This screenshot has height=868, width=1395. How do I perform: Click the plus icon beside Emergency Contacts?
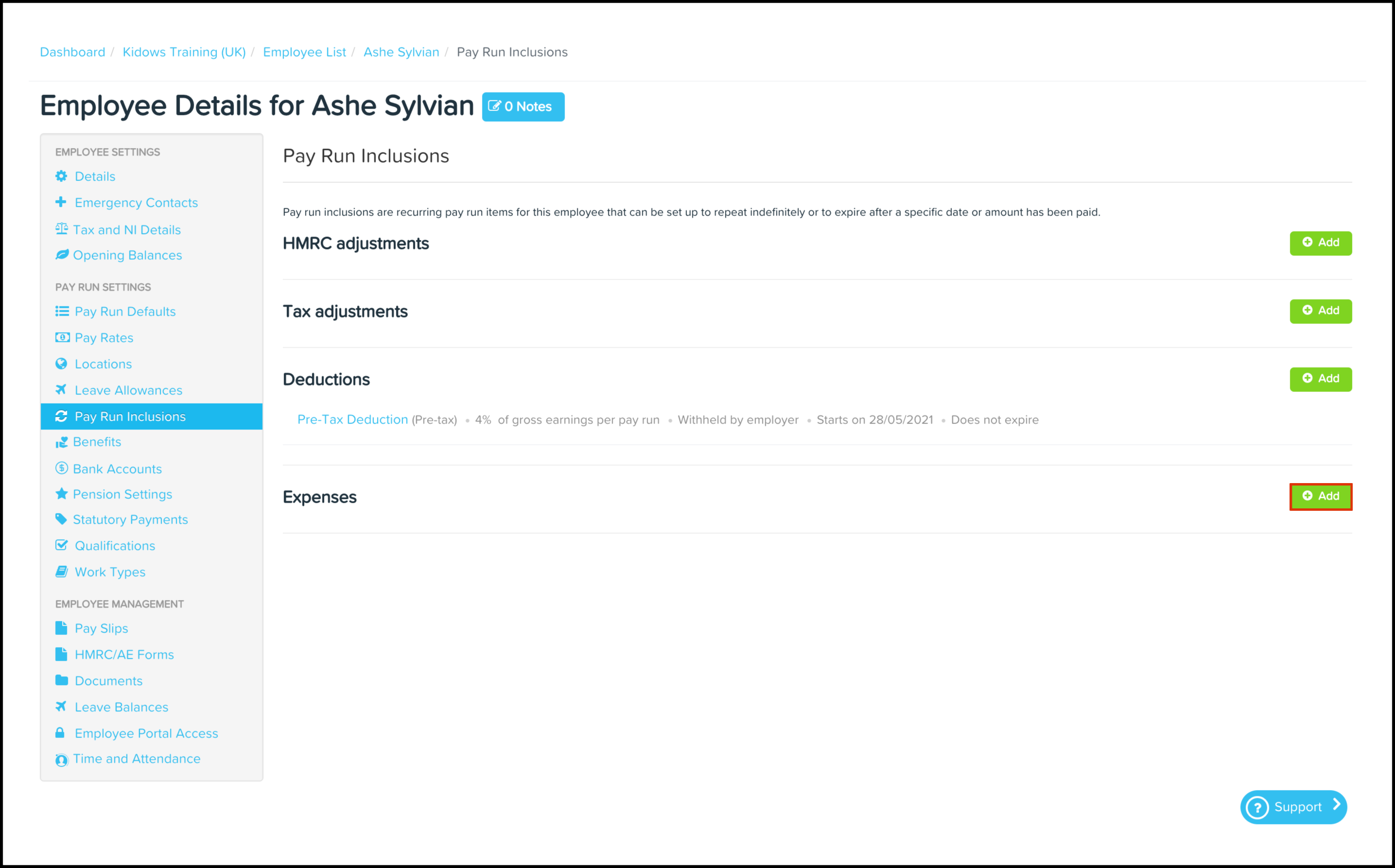(x=61, y=202)
